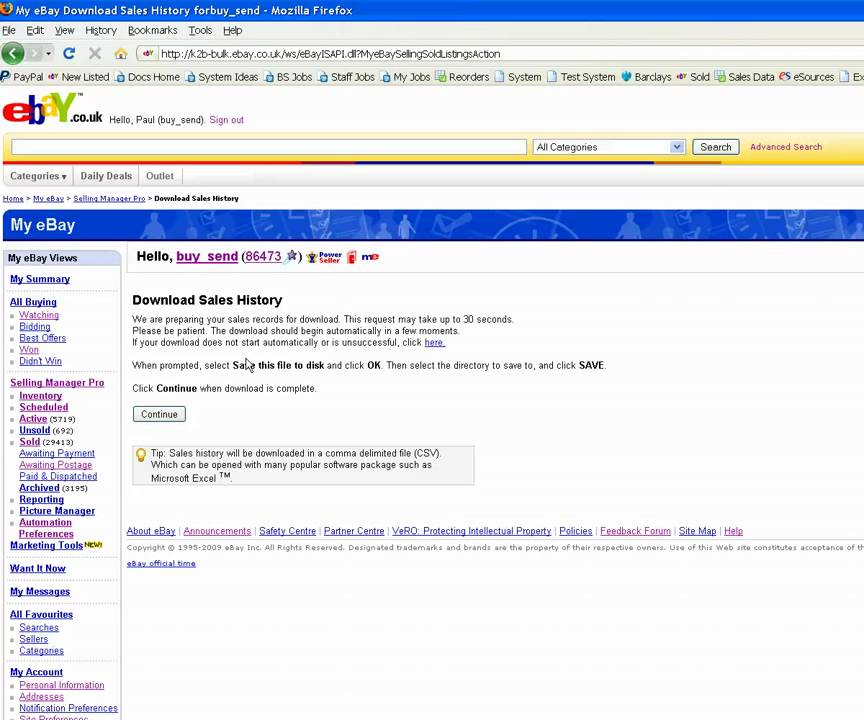
Task: Open the Marketing Tools sidebar link
Action: (46, 545)
